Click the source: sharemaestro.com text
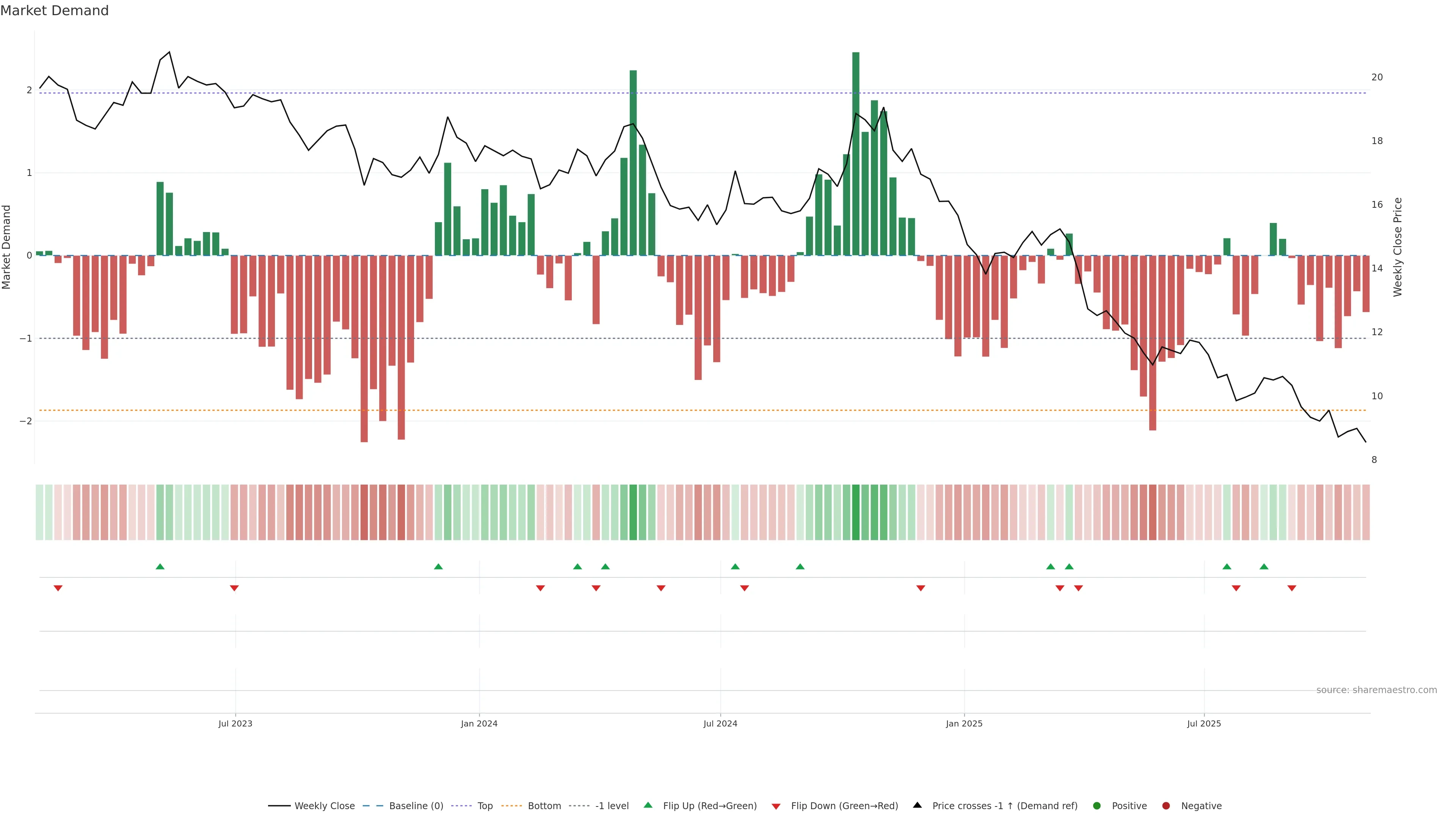Image resolution: width=1456 pixels, height=819 pixels. [x=1376, y=690]
